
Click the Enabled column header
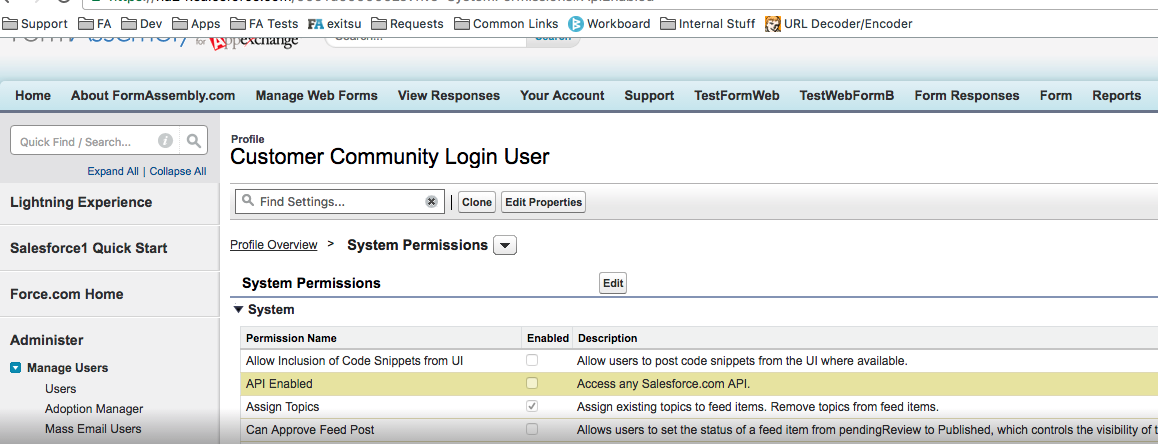548,338
